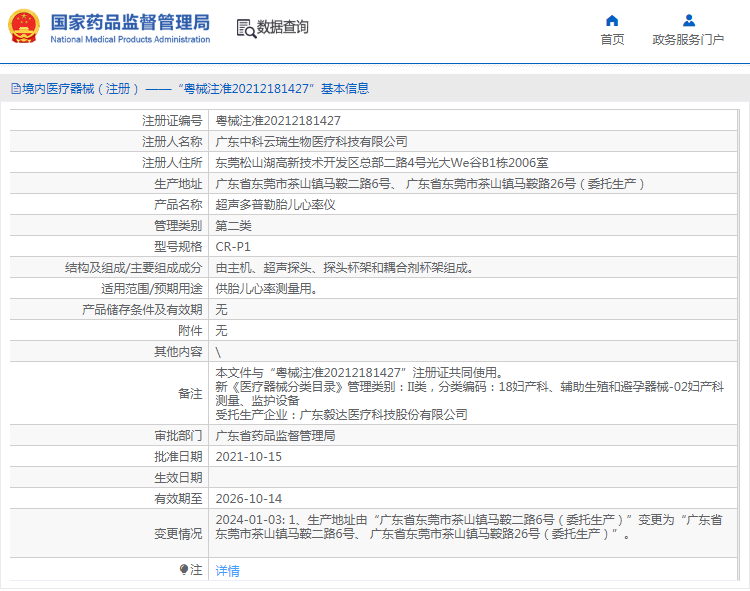Select the 生产地址 value cell
750x591 pixels.
click(x=430, y=184)
